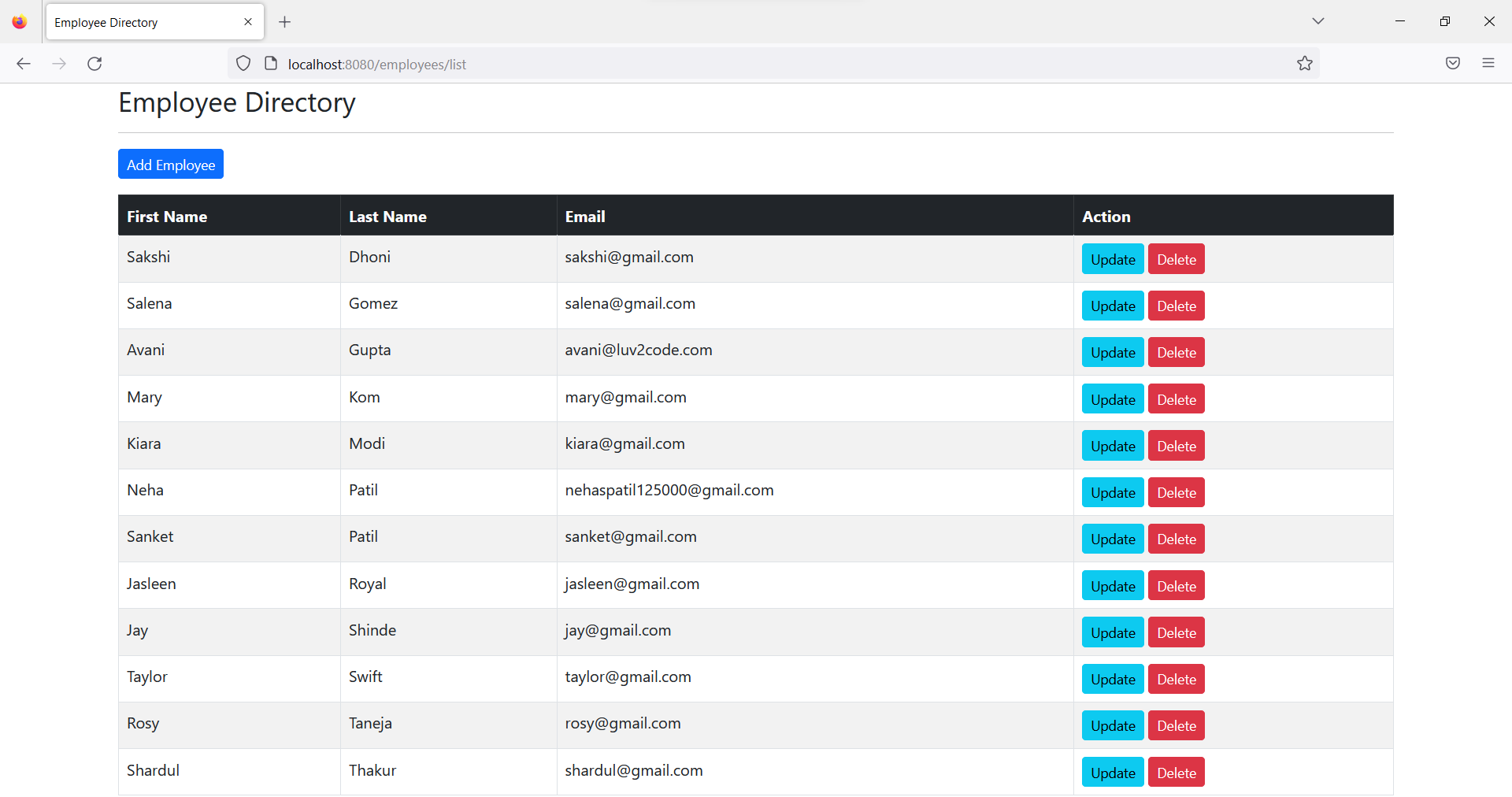Click the browser back navigation icon
This screenshot has width=1512, height=797.
click(x=24, y=64)
